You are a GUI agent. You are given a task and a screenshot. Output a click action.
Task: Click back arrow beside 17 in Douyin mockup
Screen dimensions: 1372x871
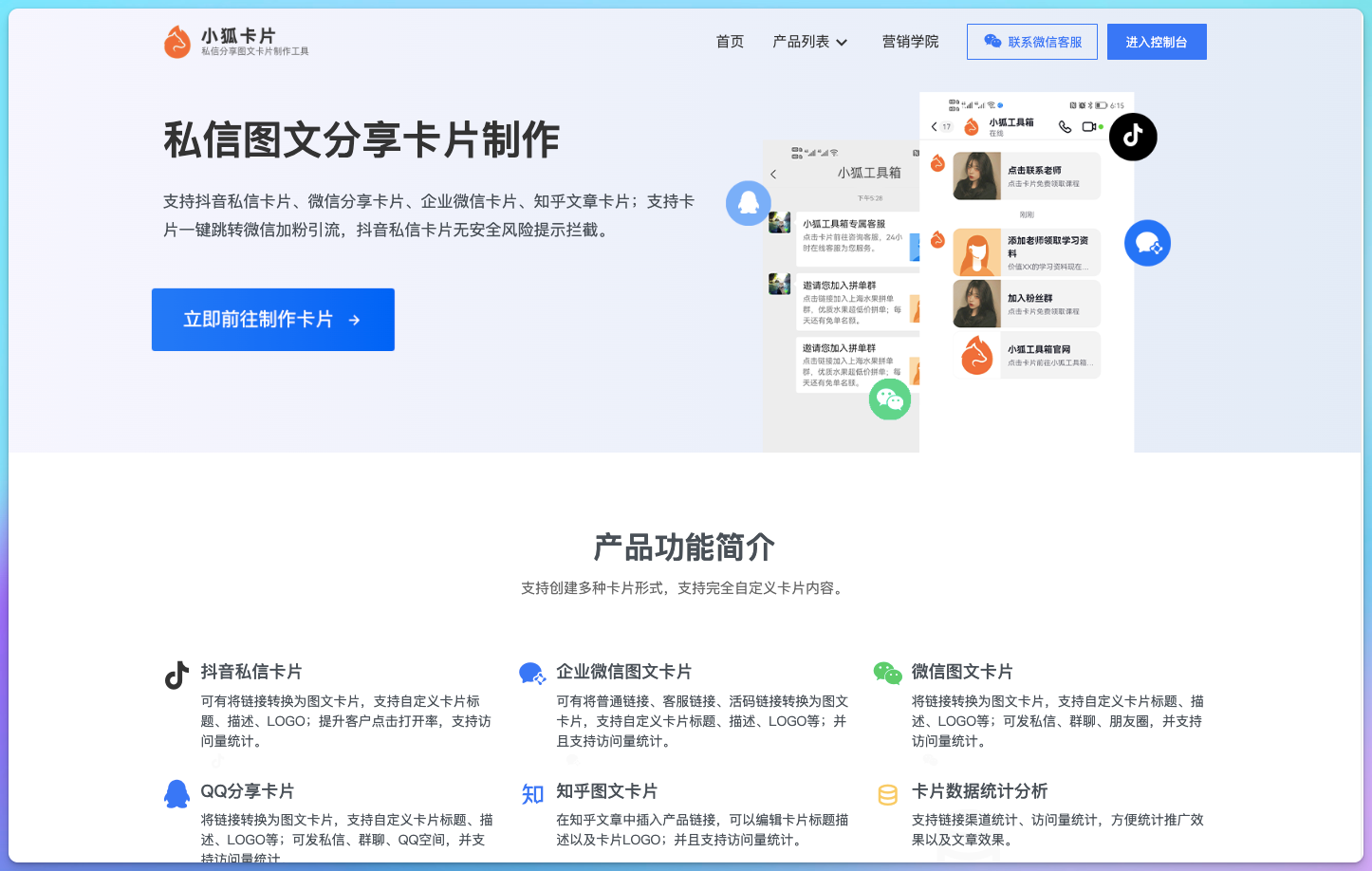[934, 126]
